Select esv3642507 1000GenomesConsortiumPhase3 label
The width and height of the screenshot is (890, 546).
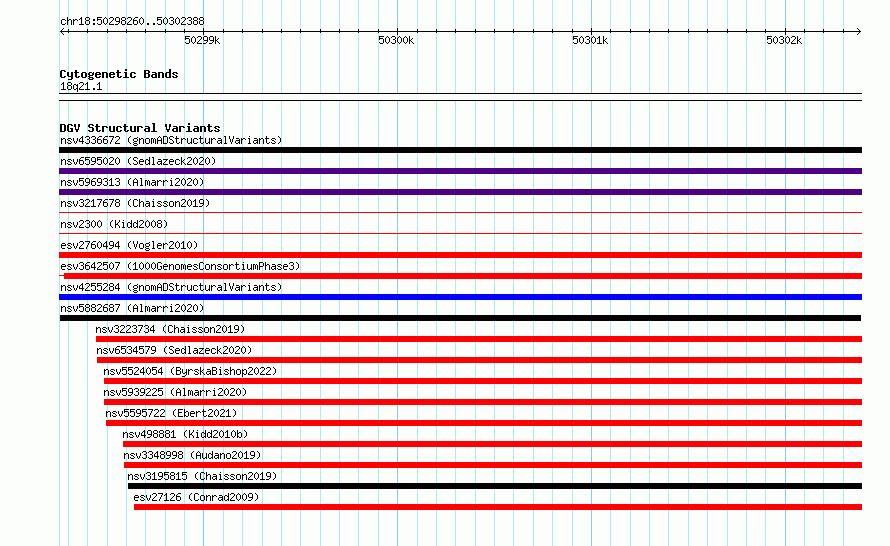point(180,266)
